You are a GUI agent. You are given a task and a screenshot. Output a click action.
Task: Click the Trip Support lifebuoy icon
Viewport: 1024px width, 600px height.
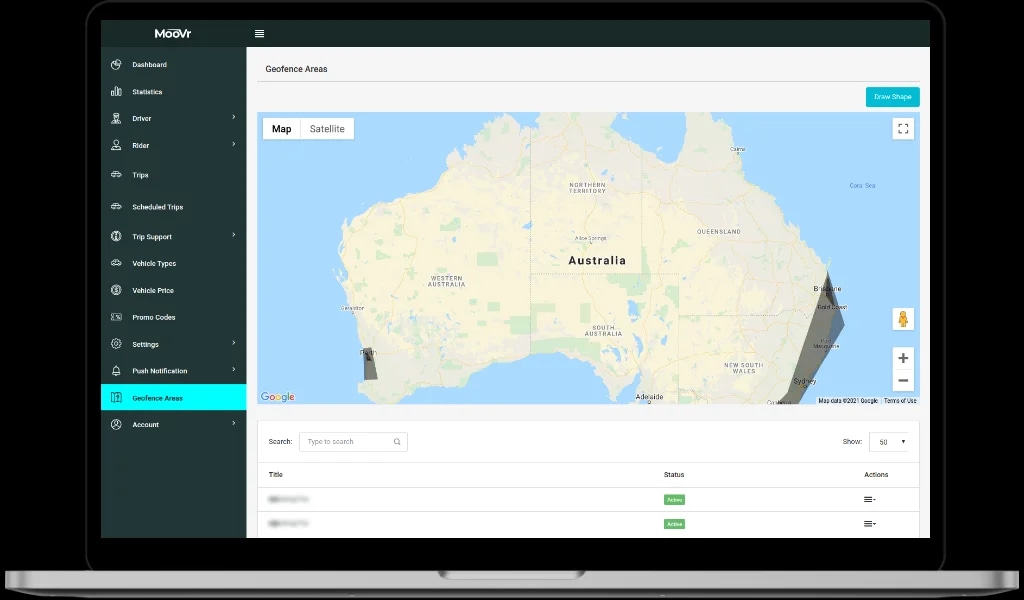tap(116, 236)
